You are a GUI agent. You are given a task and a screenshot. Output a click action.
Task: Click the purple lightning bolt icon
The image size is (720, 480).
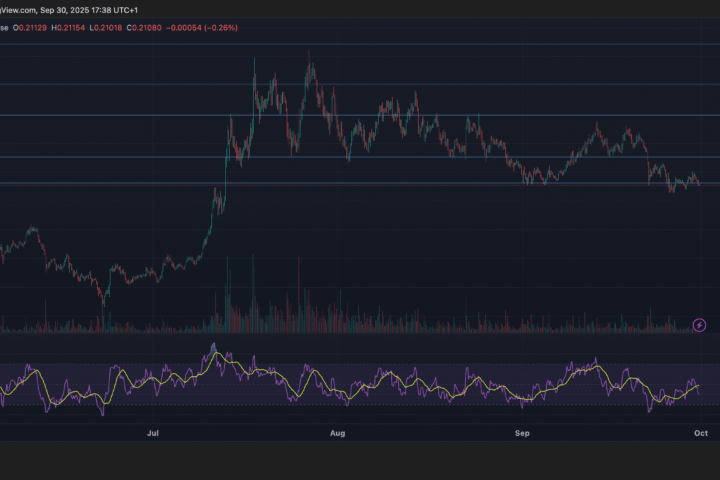pos(700,324)
